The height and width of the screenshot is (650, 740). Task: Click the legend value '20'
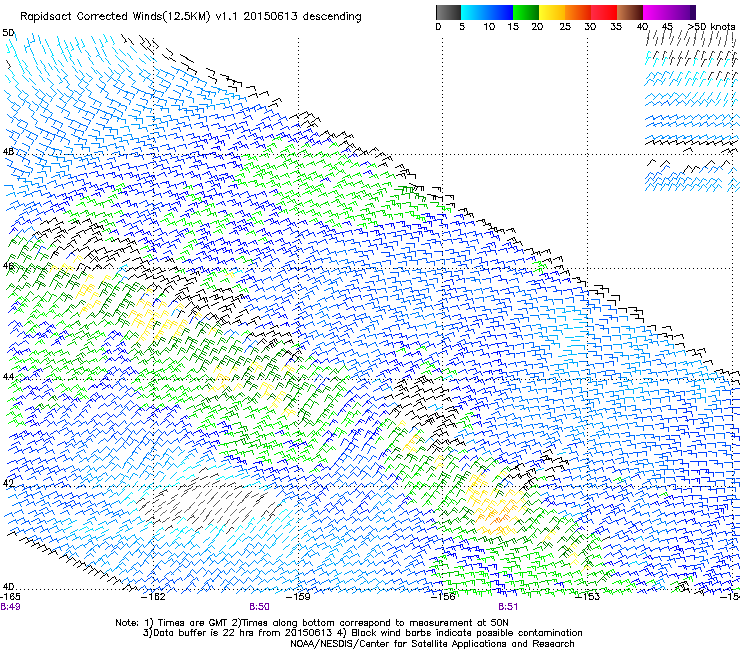tap(537, 27)
